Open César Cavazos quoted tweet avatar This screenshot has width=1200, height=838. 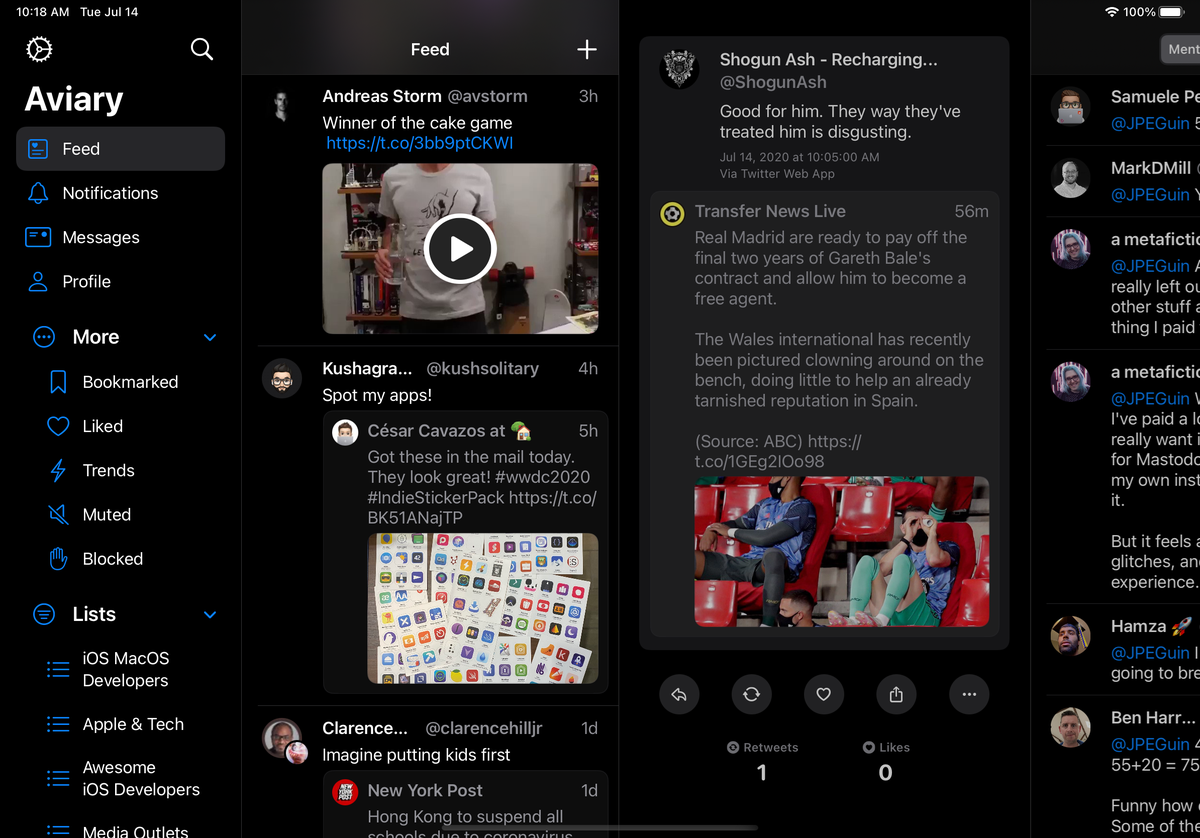coord(346,432)
